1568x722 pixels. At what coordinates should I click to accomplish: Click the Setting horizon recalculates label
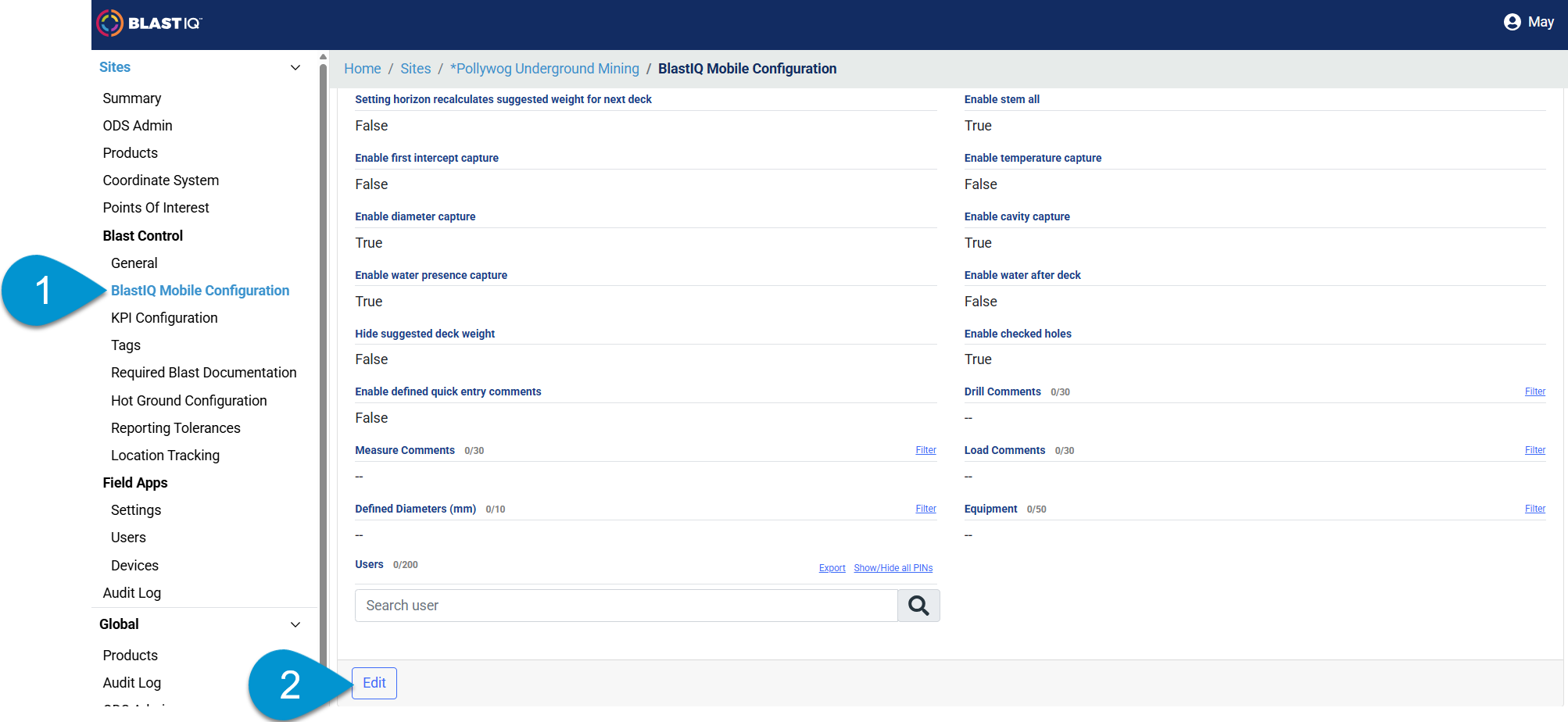pos(503,99)
